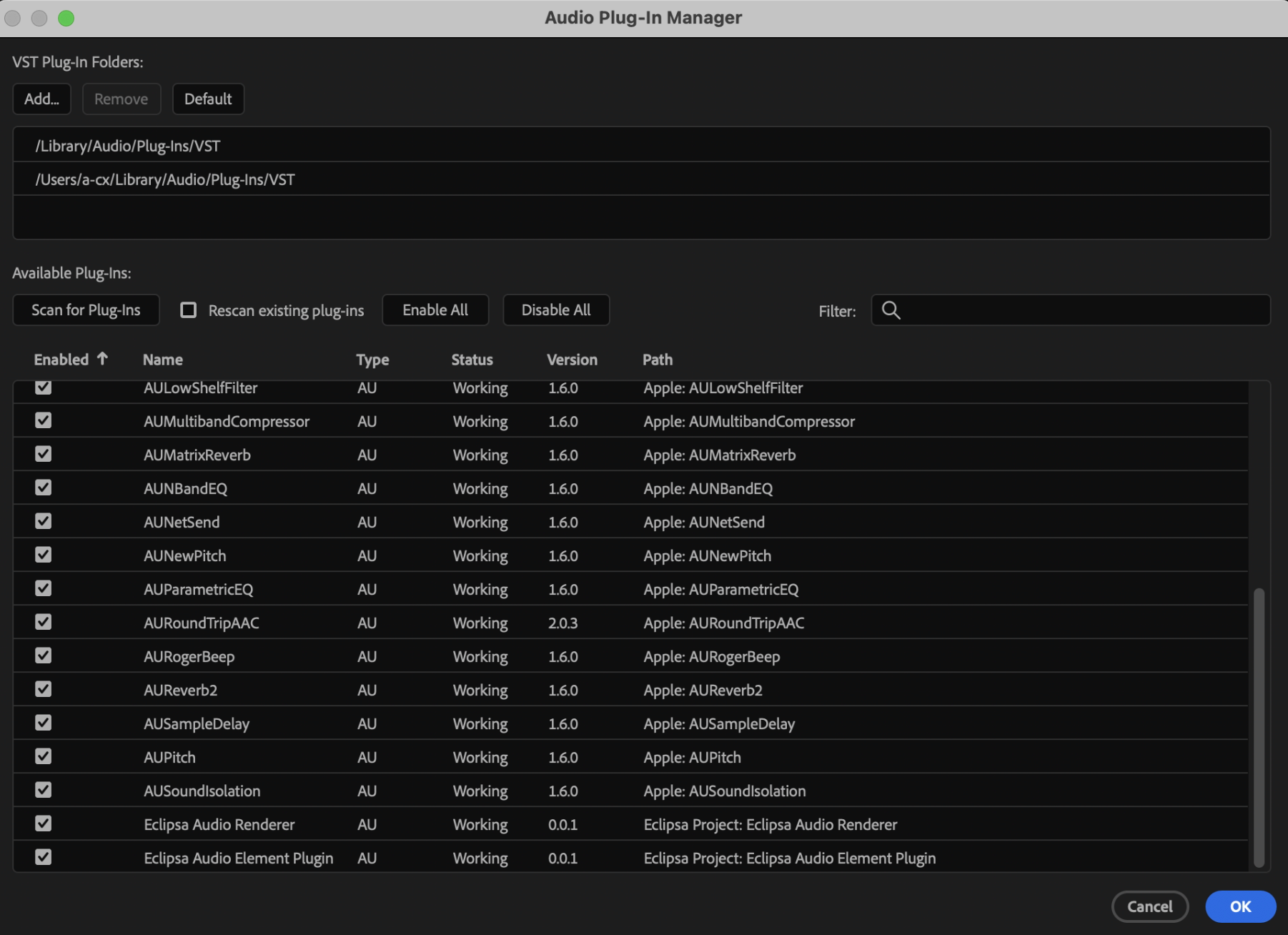Toggle Eclipsa Audio Renderer enabled checkbox
The width and height of the screenshot is (1288, 935).
point(44,824)
